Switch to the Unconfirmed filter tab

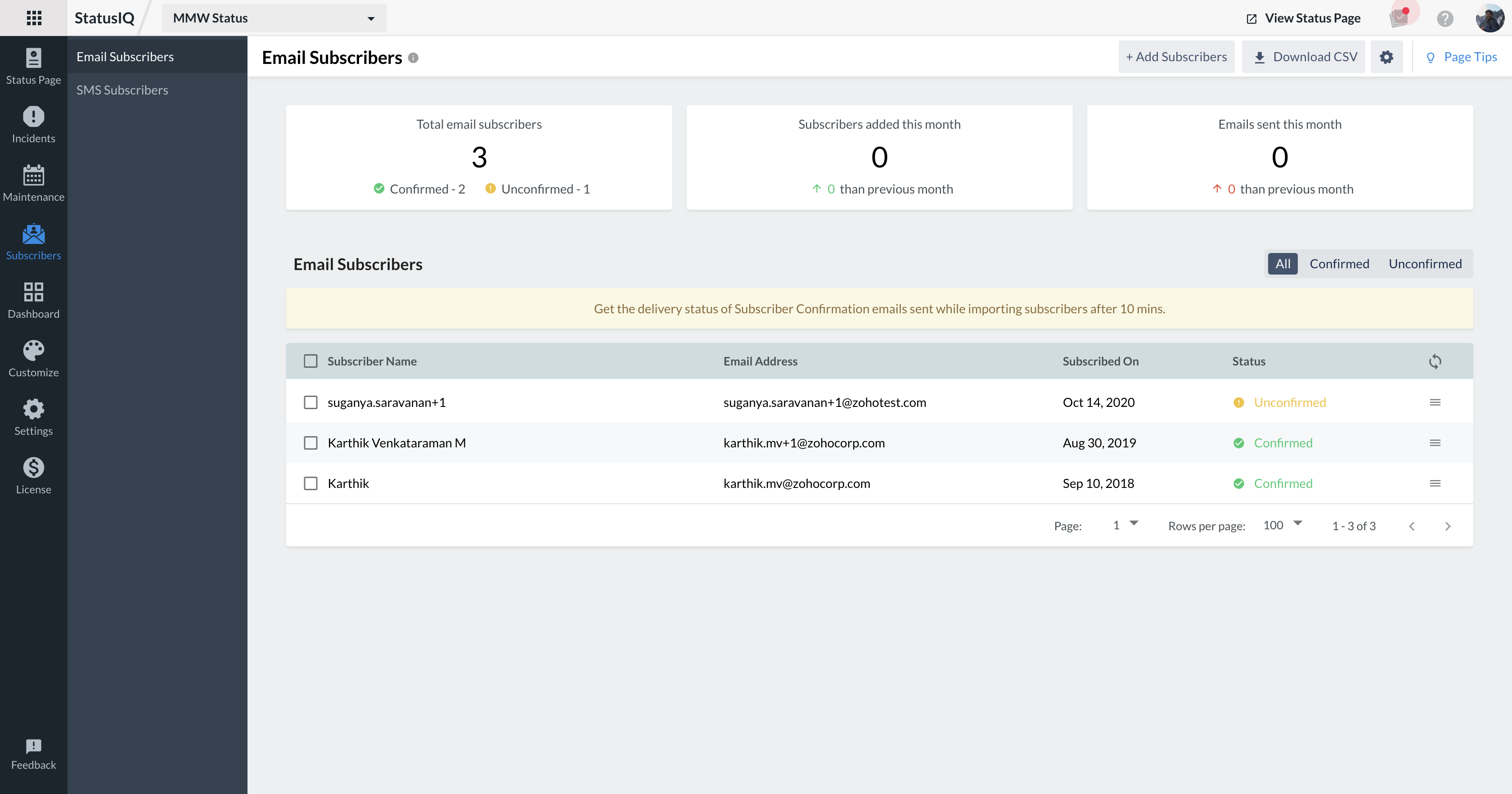(1425, 264)
